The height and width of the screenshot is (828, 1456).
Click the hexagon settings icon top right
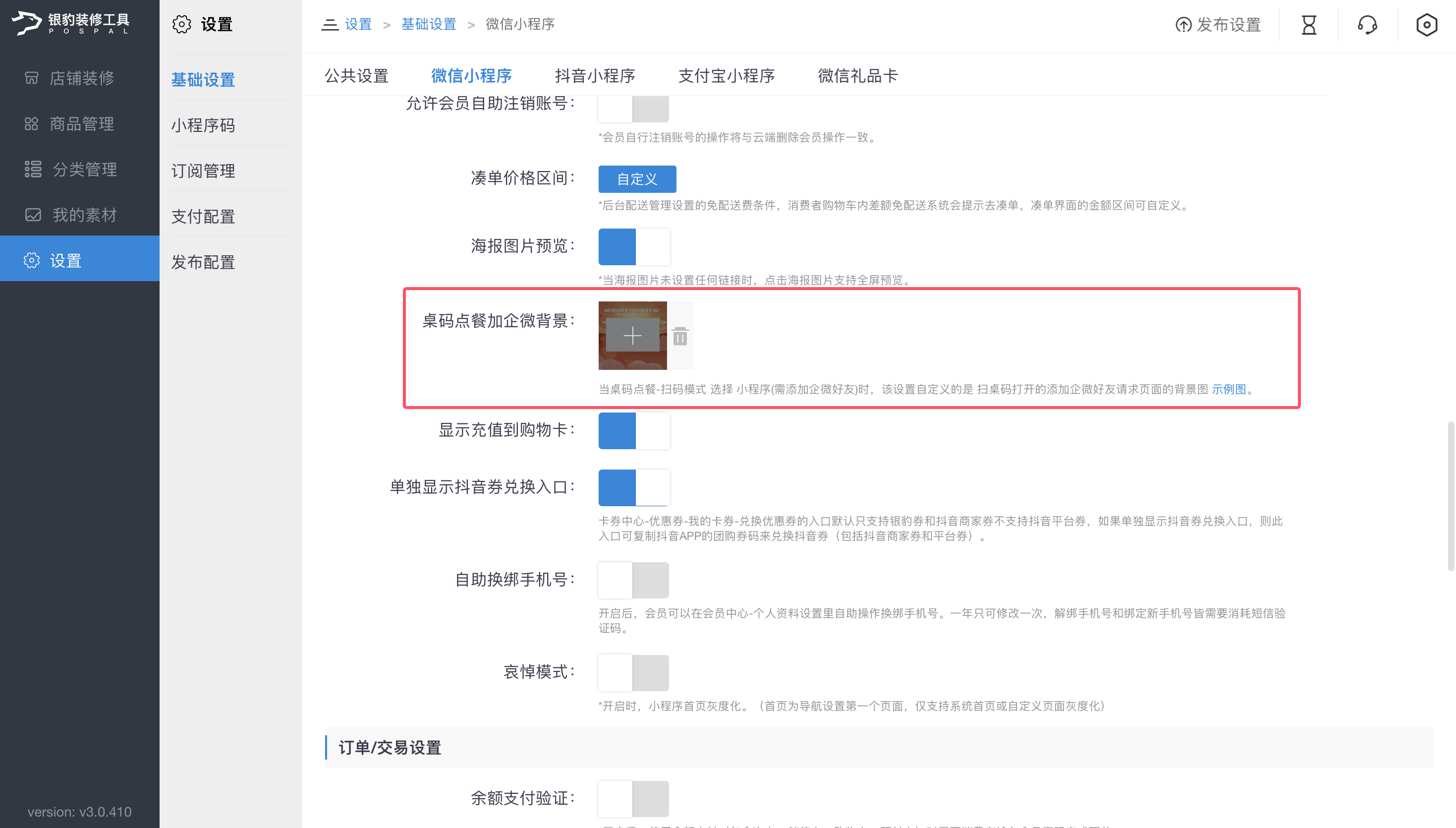click(x=1426, y=25)
